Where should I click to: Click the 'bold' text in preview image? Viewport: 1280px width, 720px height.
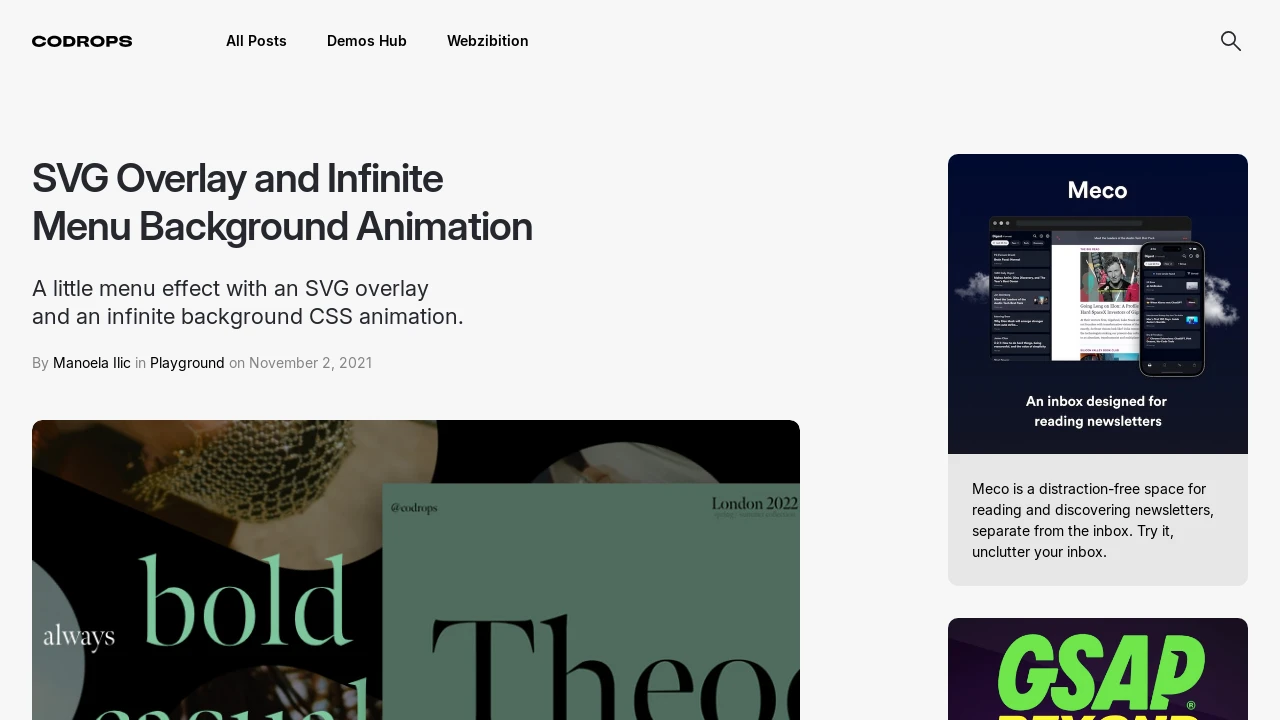(x=246, y=600)
